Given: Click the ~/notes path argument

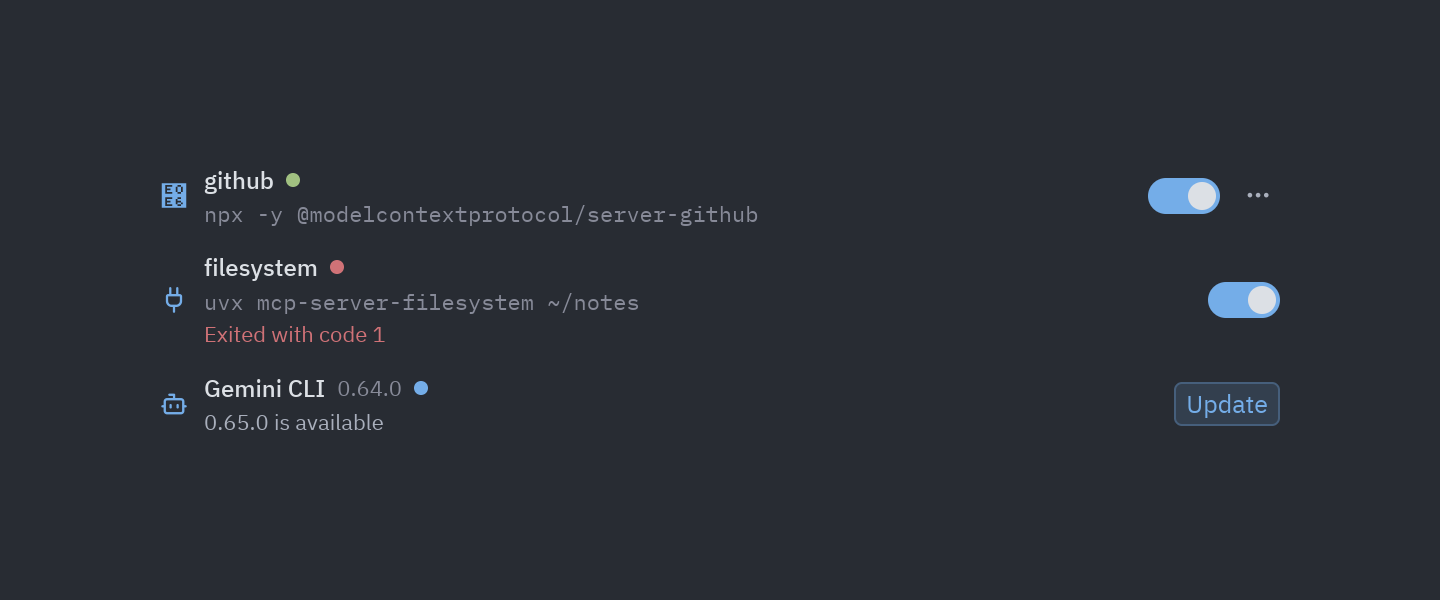Looking at the screenshot, I should [x=593, y=302].
